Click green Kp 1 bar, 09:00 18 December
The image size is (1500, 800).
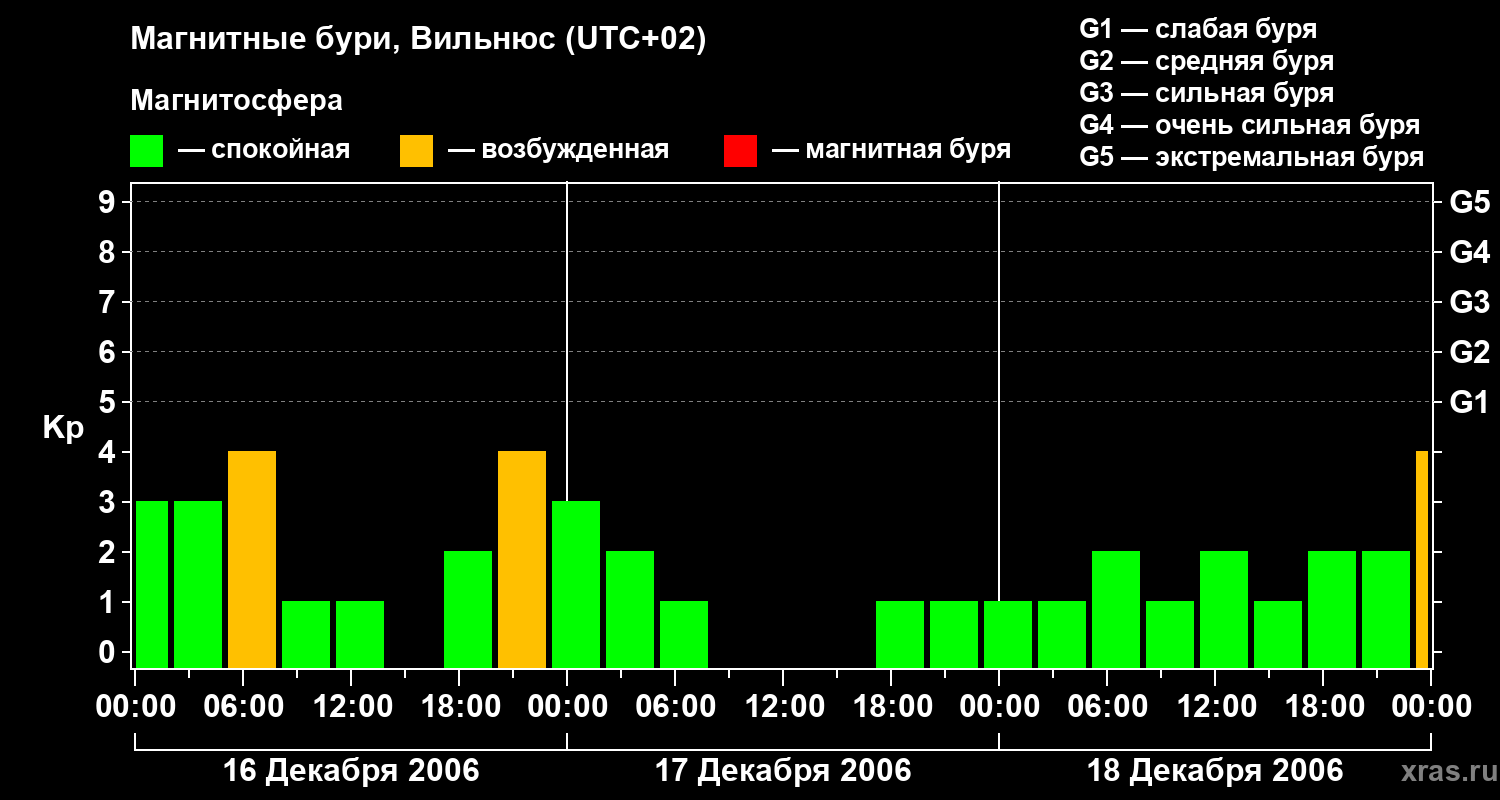click(1170, 635)
